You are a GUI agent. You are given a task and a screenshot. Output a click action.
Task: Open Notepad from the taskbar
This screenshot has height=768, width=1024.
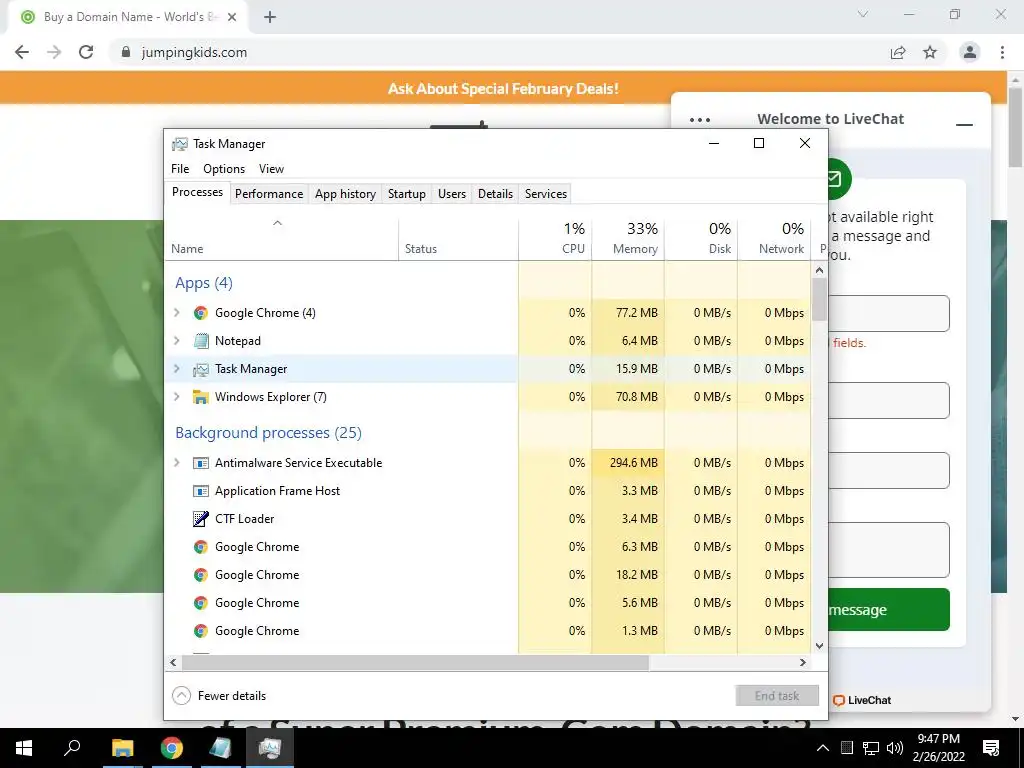221,748
